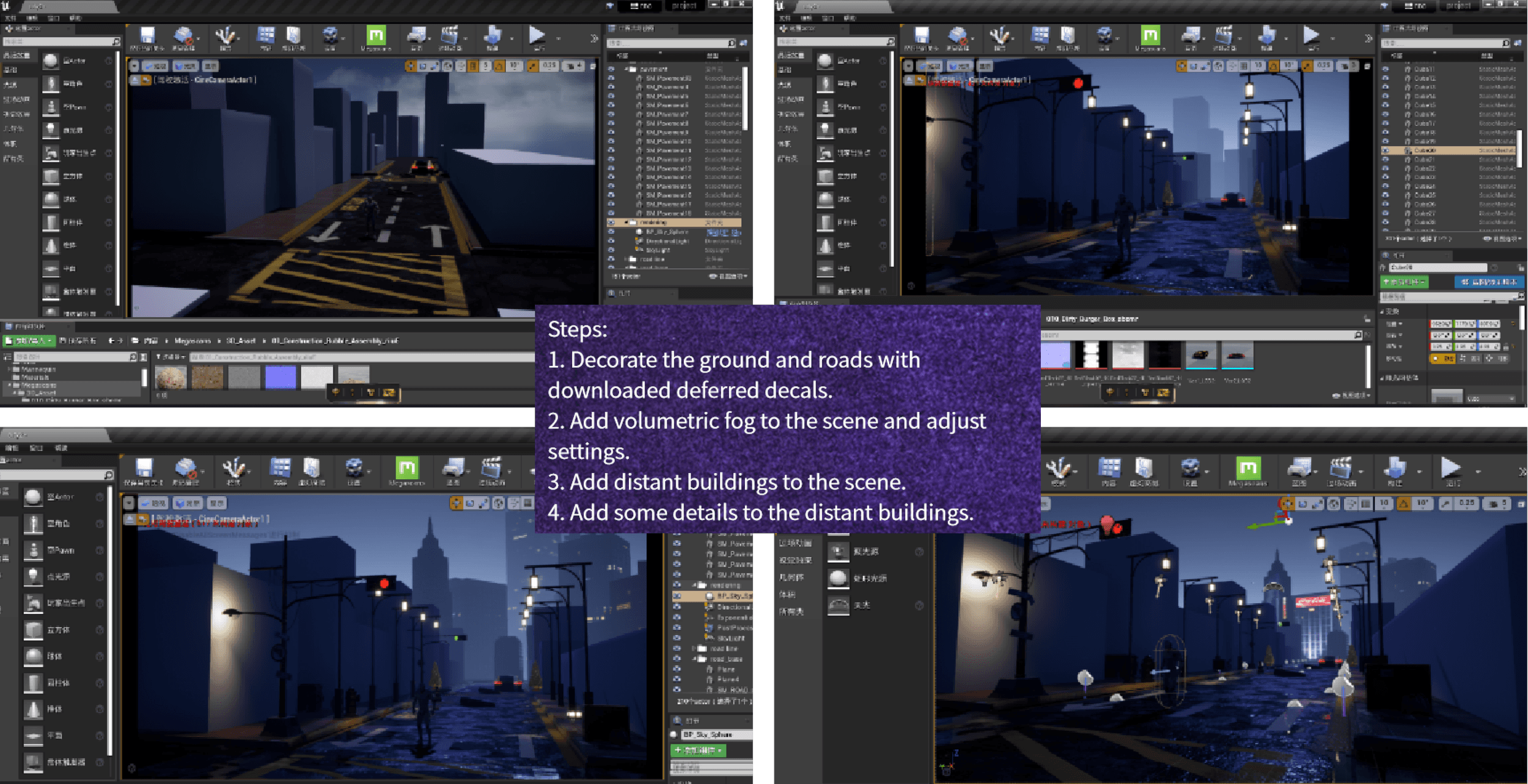Viewport: 1528px width, 784px height.
Task: Click Place Actors list scrollbar in top-left screenshot
Action: click(117, 177)
